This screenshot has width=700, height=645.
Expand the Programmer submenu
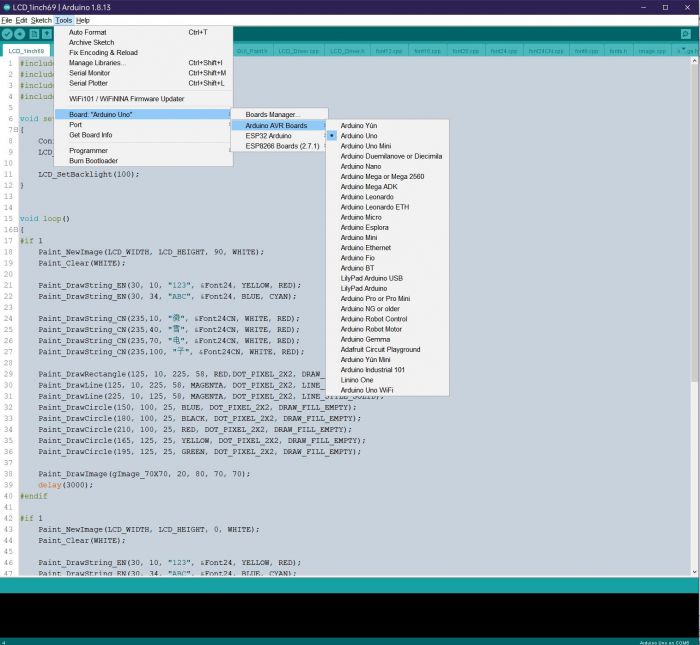143,150
